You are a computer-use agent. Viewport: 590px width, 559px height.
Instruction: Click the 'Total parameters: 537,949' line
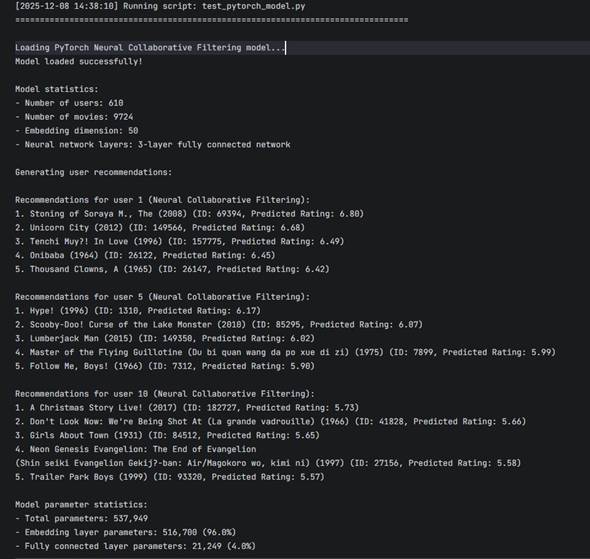tap(82, 519)
